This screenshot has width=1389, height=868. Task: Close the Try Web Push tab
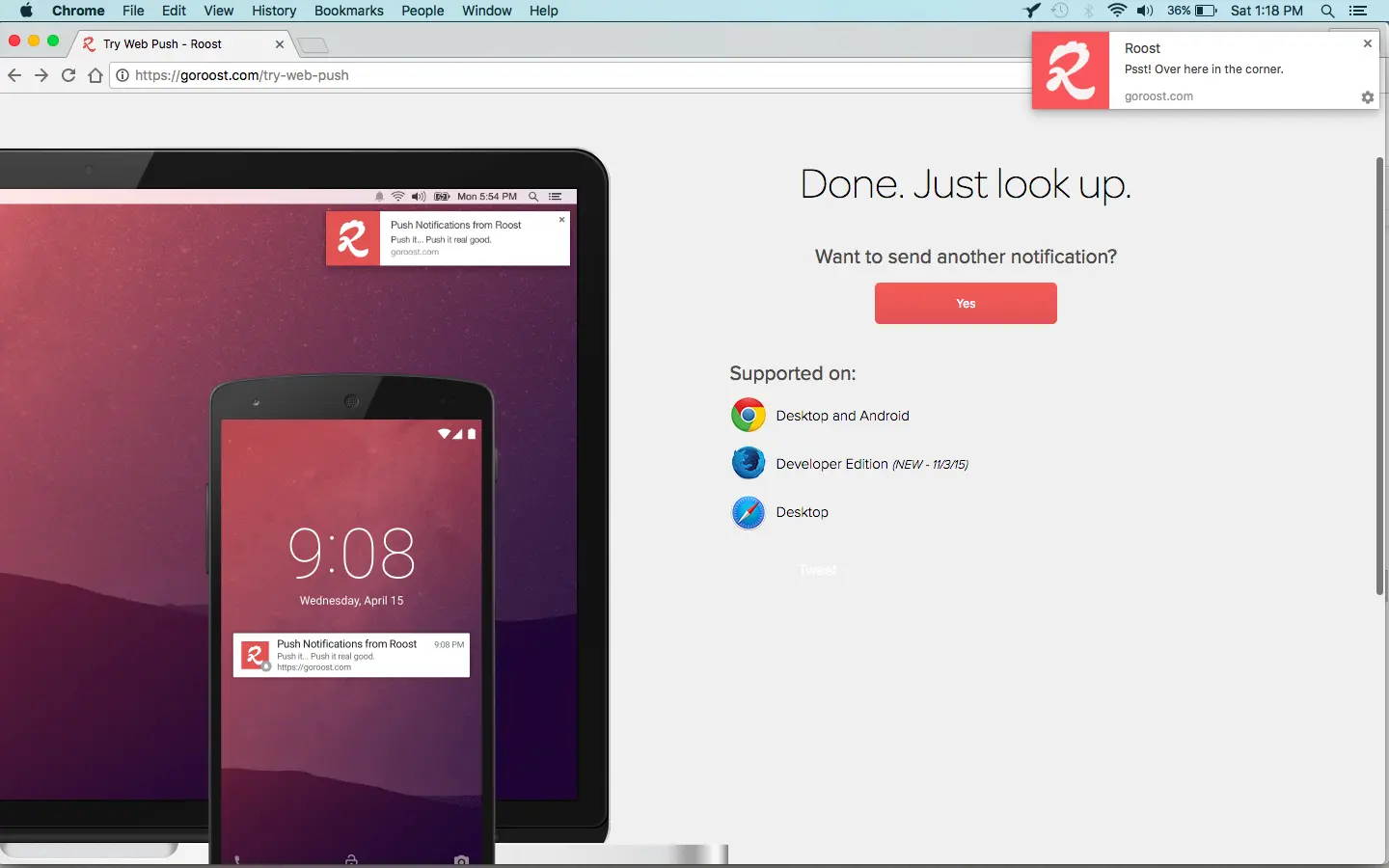280,44
